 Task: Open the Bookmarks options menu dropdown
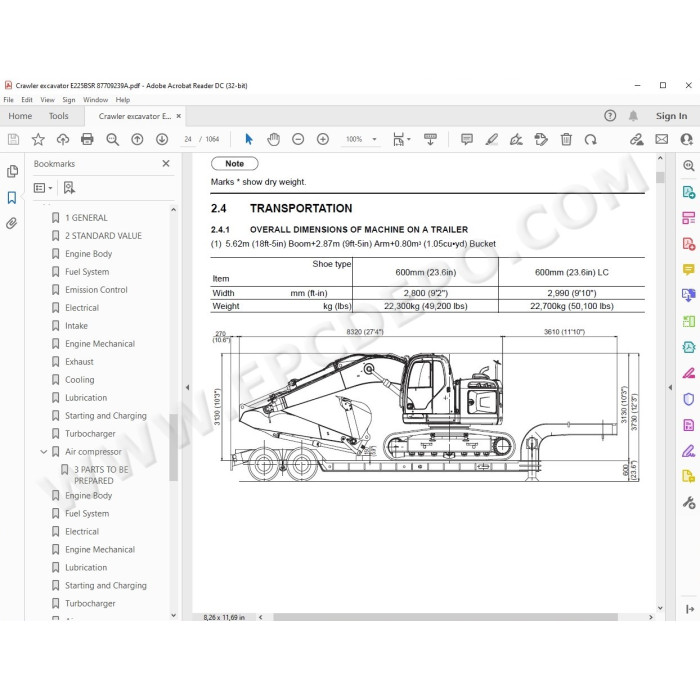coord(43,188)
